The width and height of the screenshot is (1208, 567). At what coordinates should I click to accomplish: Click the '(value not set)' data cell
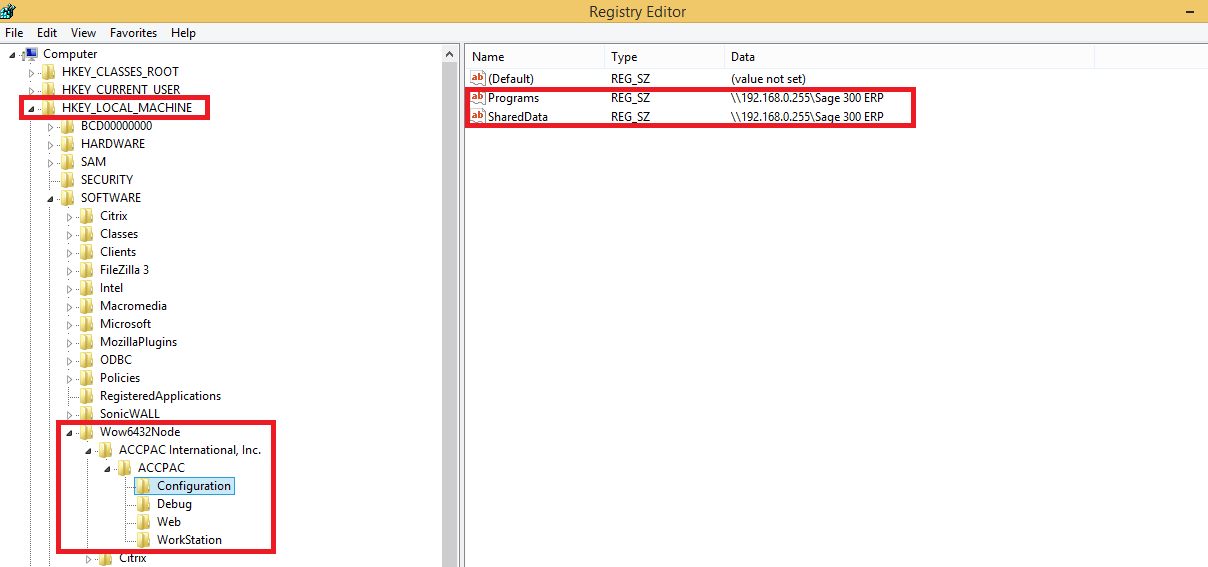[x=768, y=78]
